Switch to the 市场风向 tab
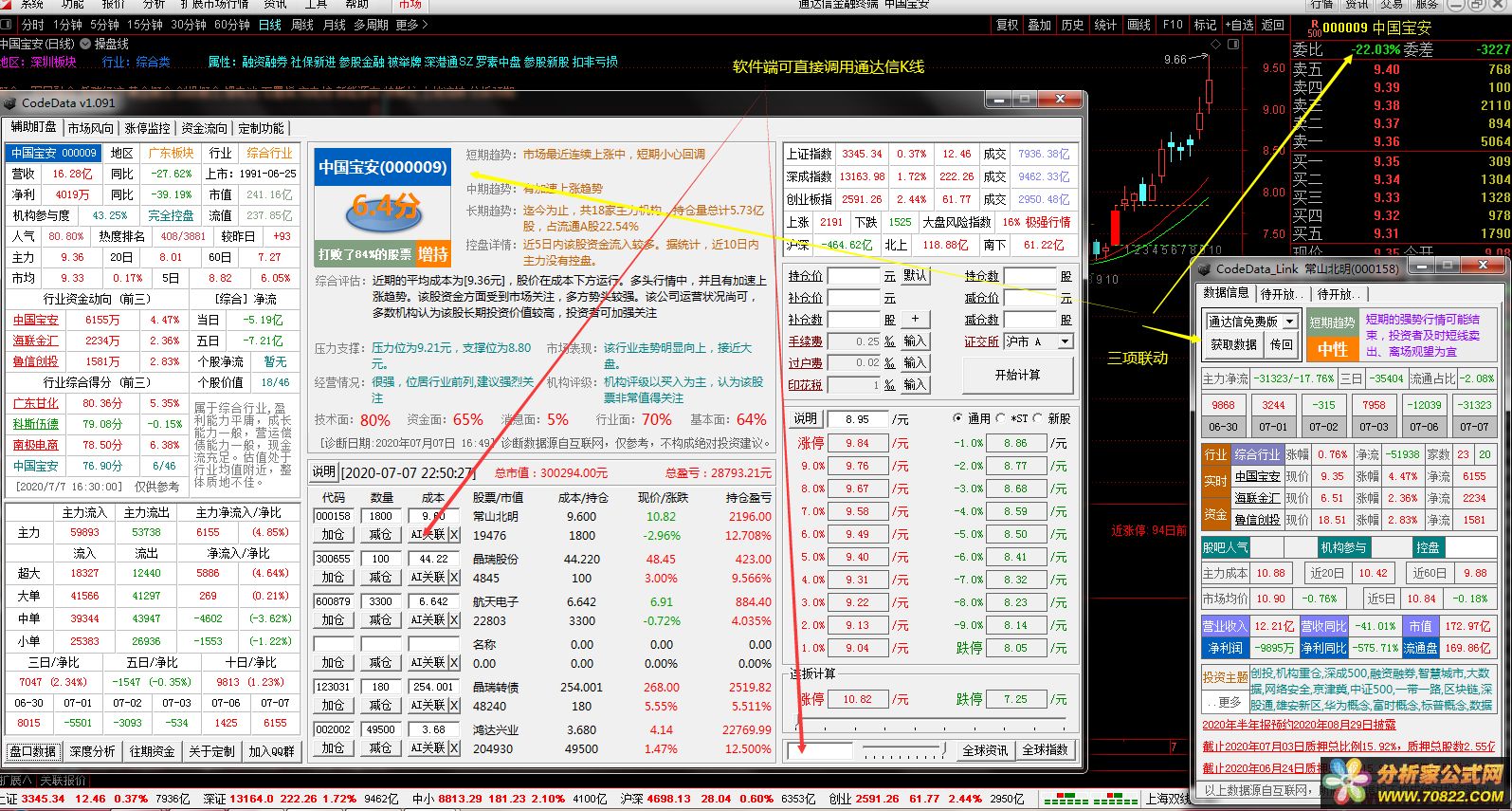The width and height of the screenshot is (1512, 811). click(91, 128)
